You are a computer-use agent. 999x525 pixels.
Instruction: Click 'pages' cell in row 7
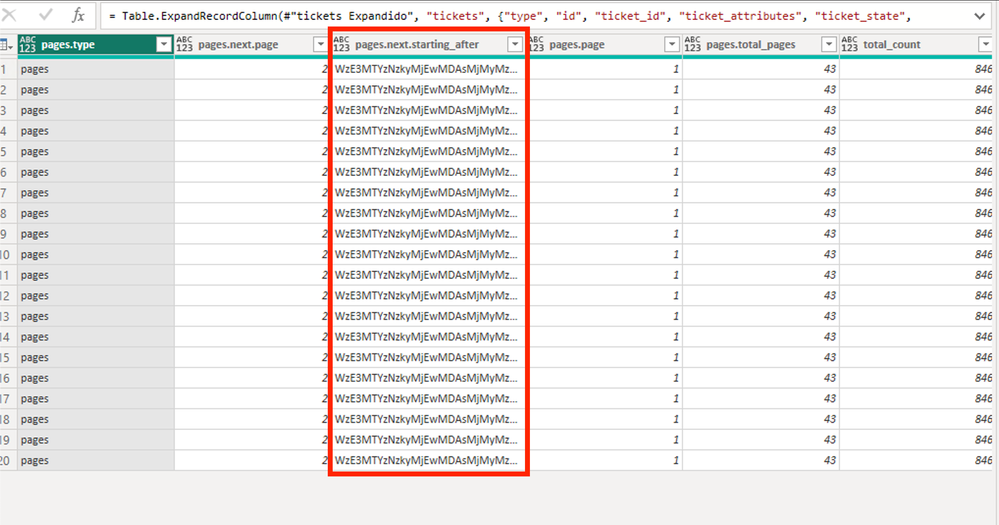[x=96, y=192]
